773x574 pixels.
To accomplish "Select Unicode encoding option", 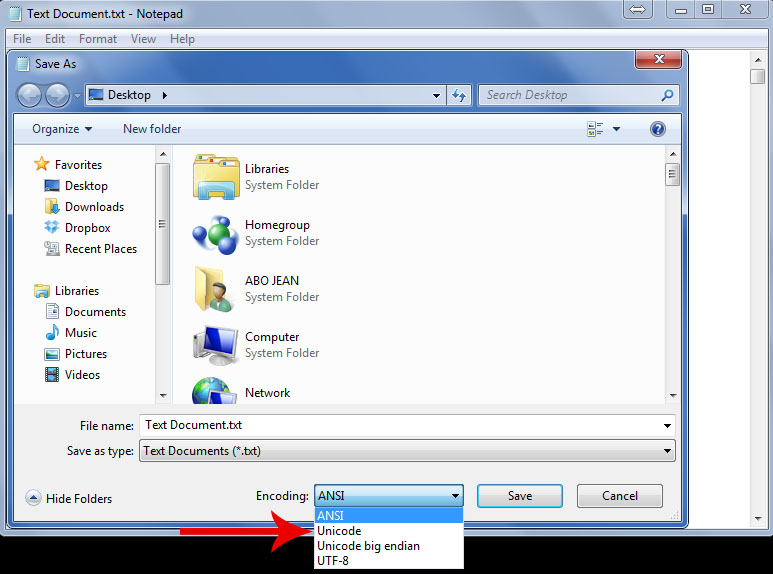I will click(339, 531).
